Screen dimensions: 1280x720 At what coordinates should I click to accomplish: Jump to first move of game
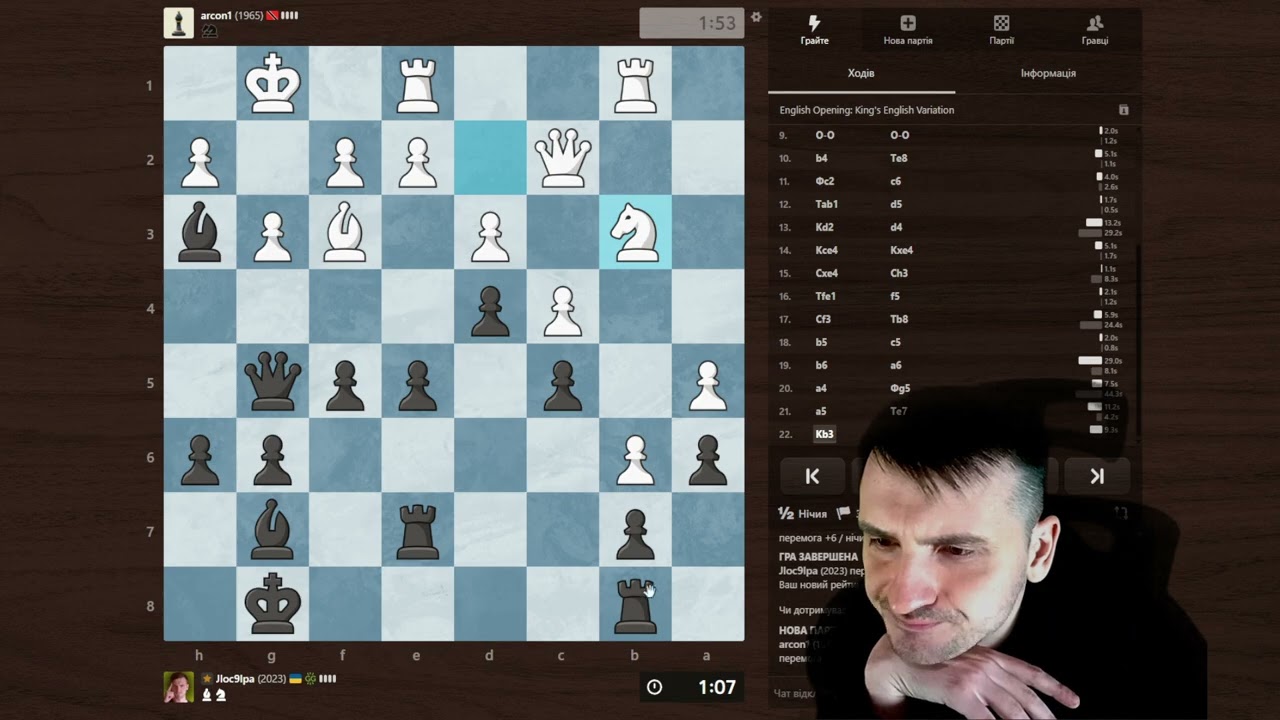[812, 477]
